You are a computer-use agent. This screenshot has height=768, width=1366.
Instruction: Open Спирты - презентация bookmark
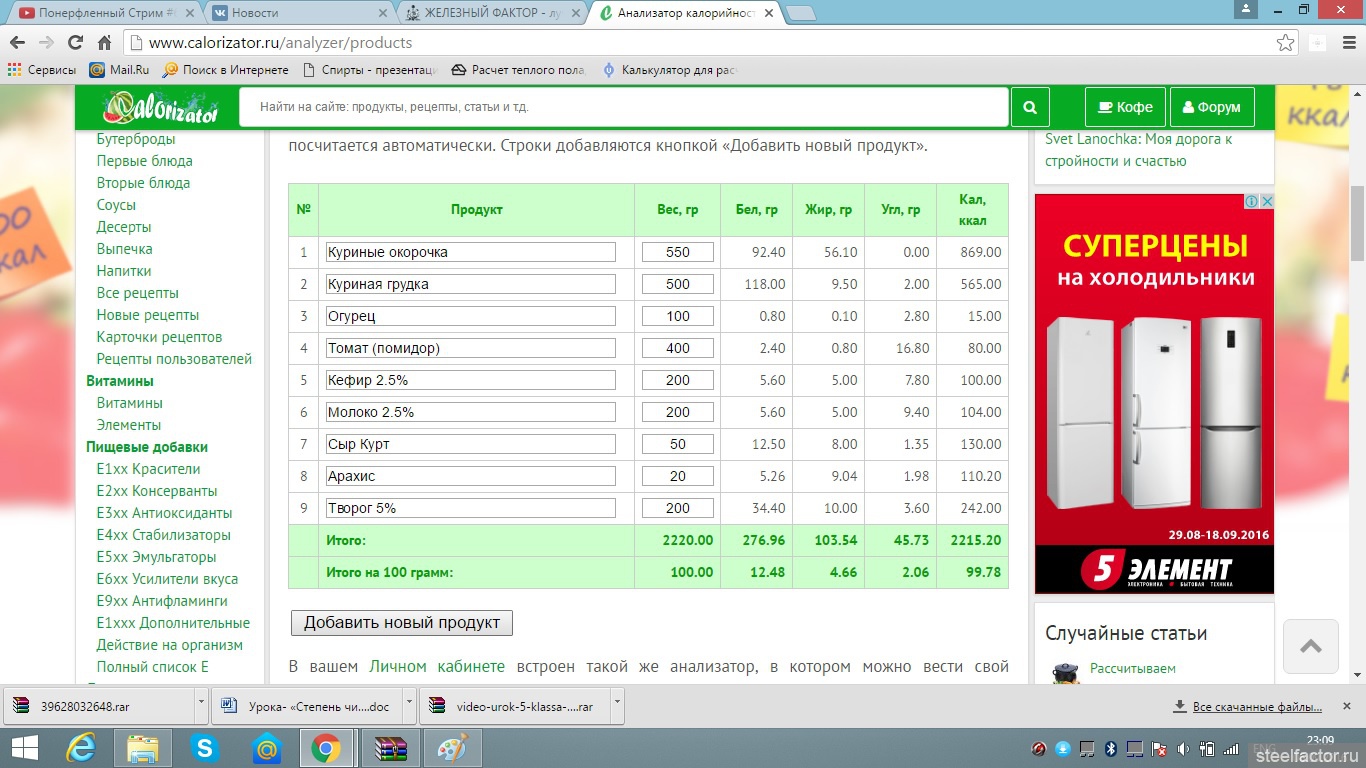369,70
